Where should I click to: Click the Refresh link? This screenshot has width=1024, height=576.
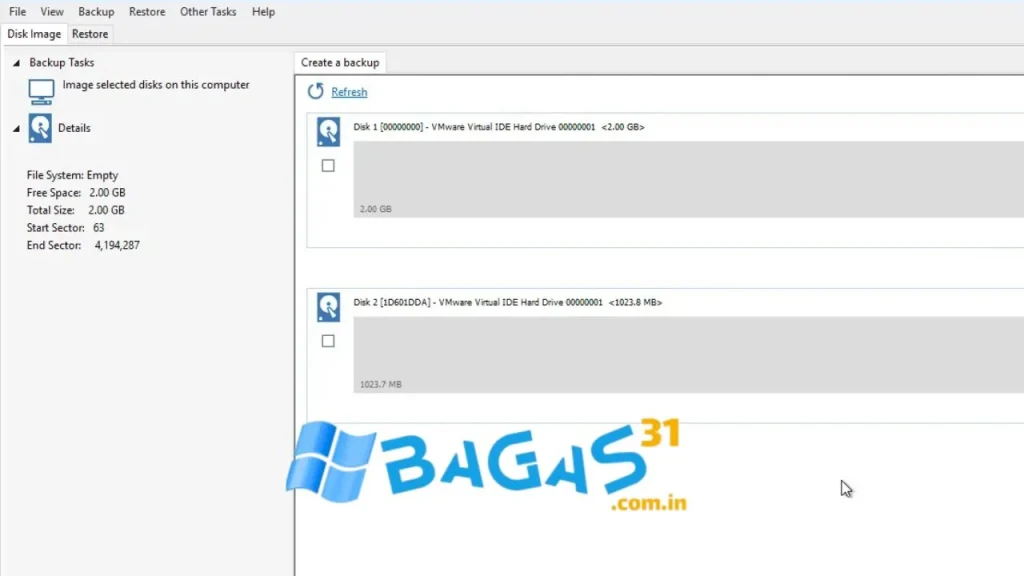point(349,92)
